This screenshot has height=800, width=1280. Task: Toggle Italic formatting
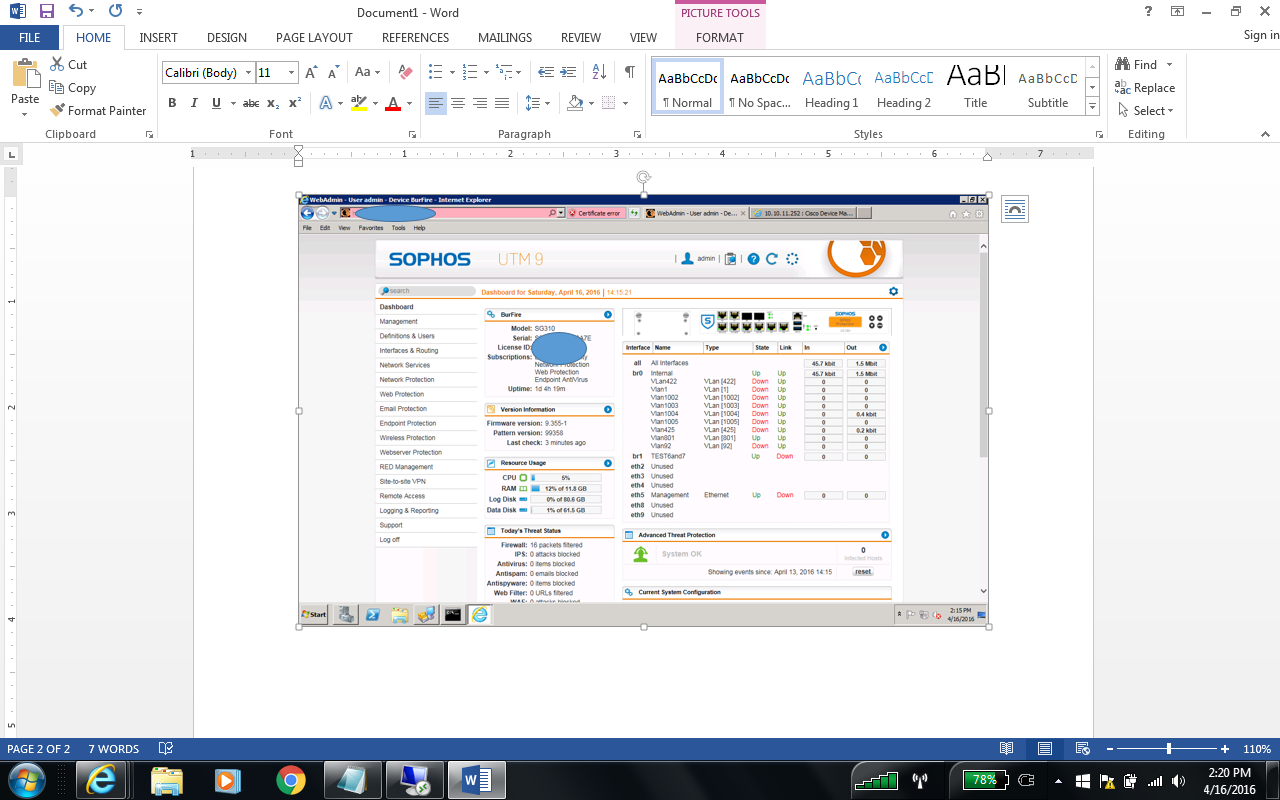coord(194,103)
